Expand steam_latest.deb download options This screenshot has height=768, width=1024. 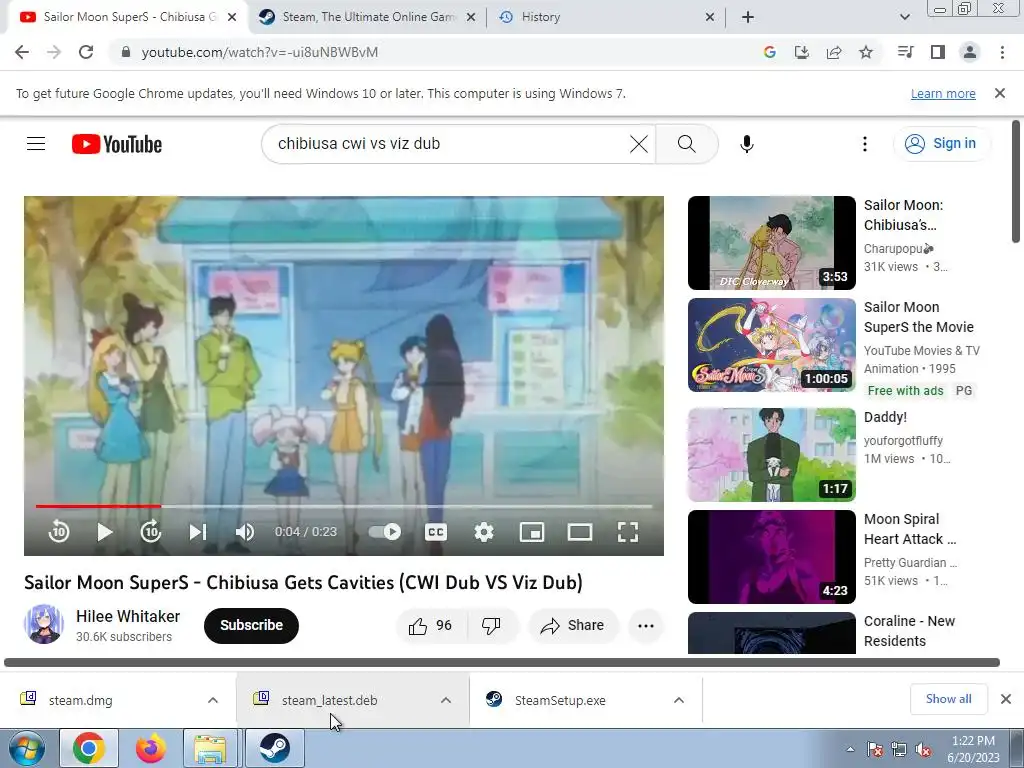[446, 700]
